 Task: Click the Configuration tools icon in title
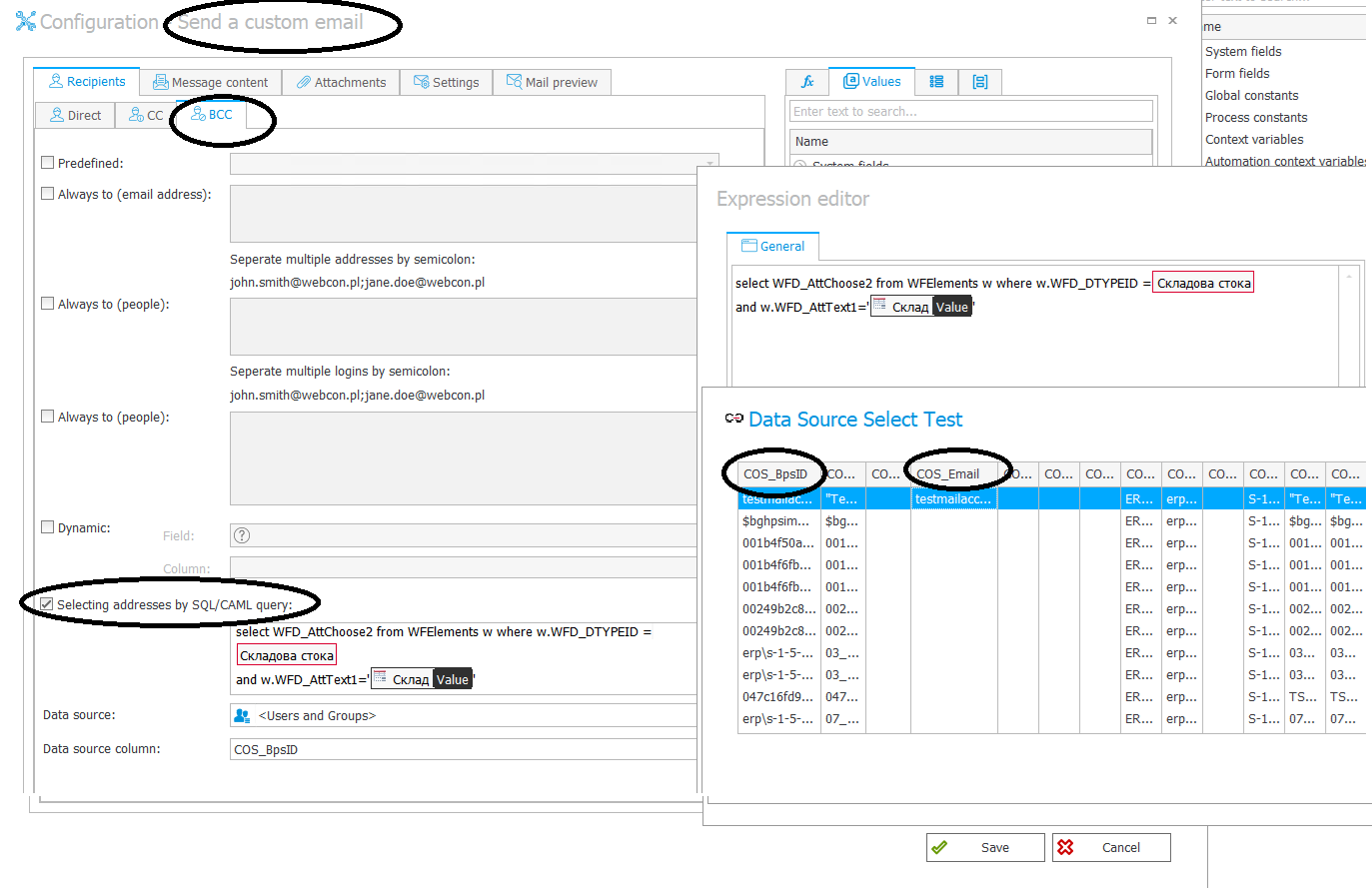(x=25, y=21)
